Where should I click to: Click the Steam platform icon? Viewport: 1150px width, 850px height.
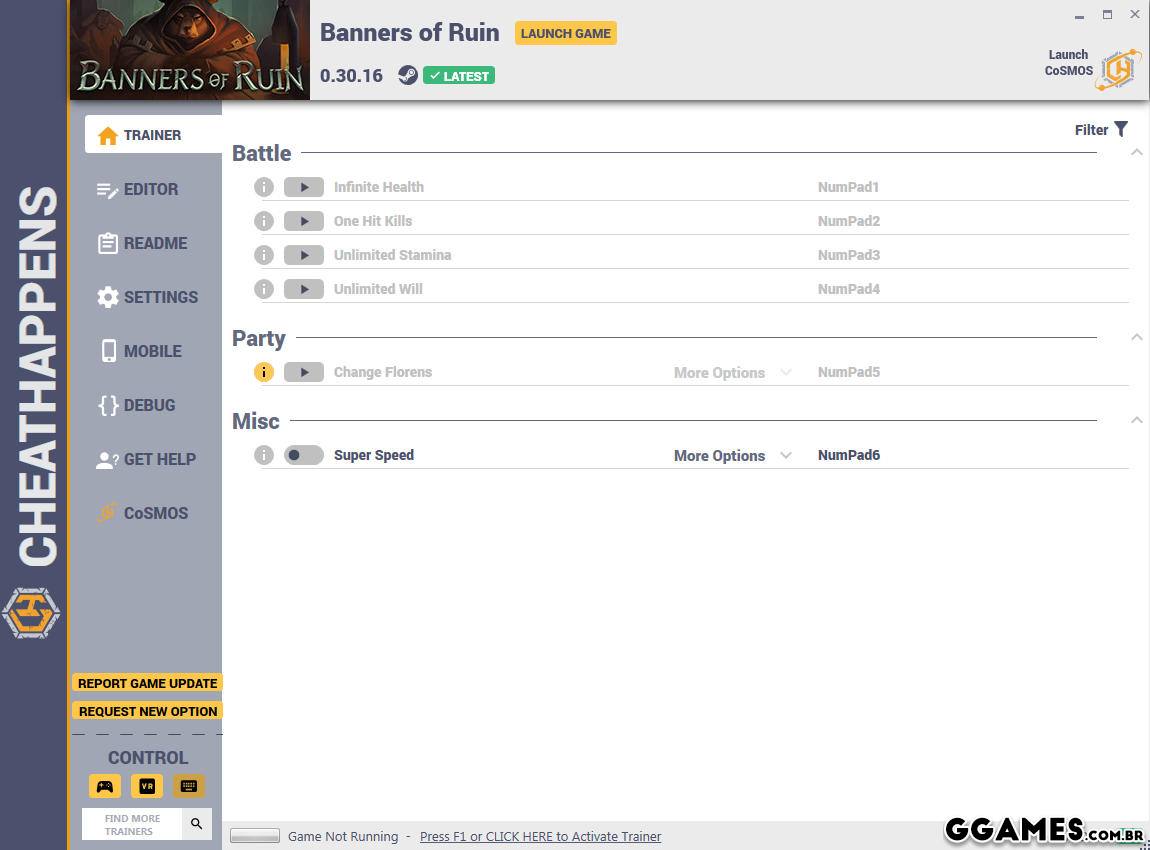pyautogui.click(x=407, y=75)
